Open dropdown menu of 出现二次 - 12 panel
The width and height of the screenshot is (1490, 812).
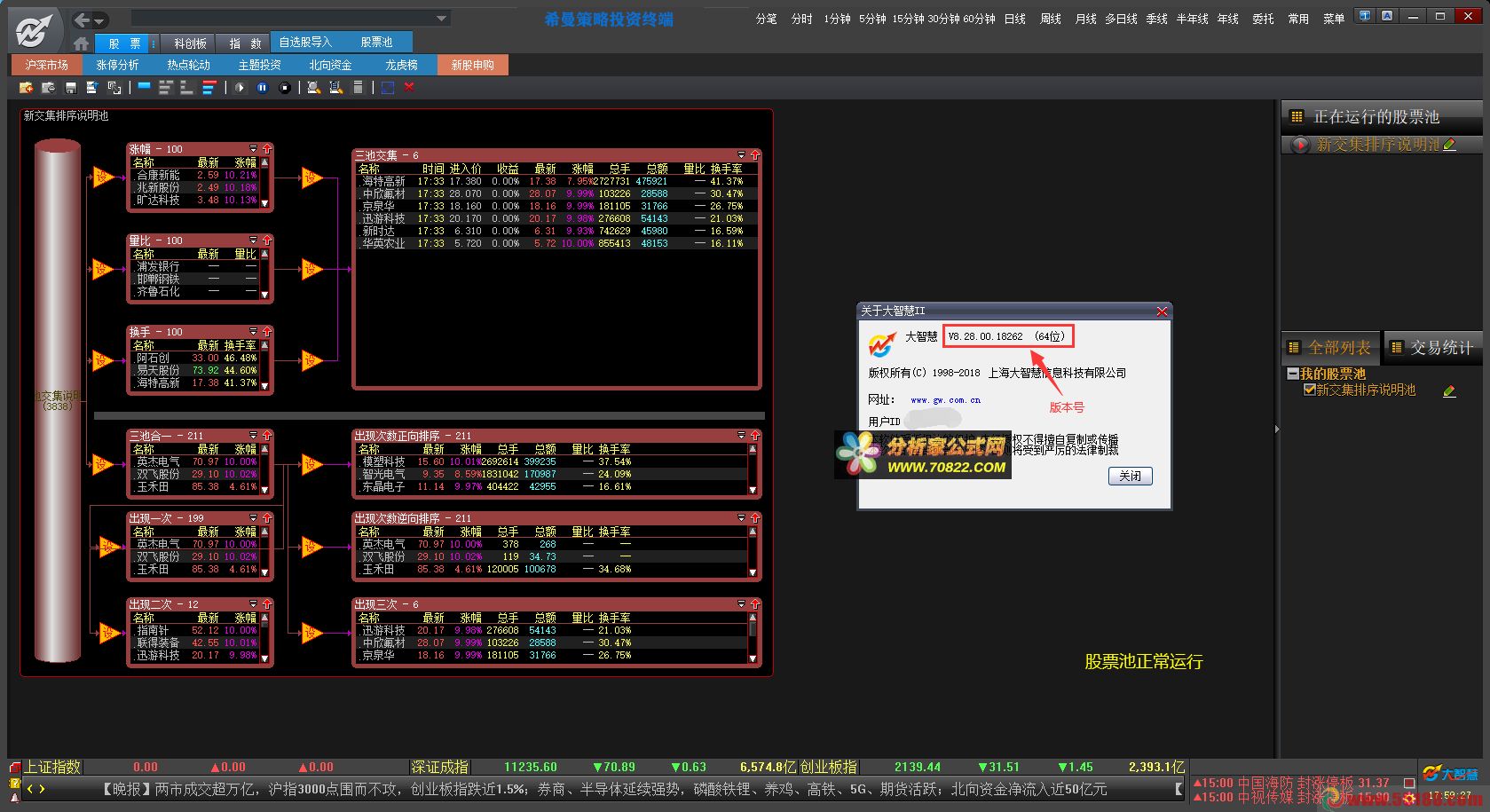pos(253,603)
